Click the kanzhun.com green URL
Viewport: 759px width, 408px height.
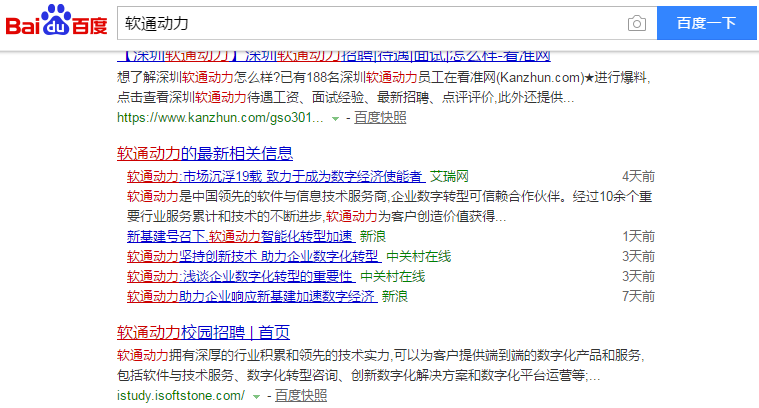point(220,118)
